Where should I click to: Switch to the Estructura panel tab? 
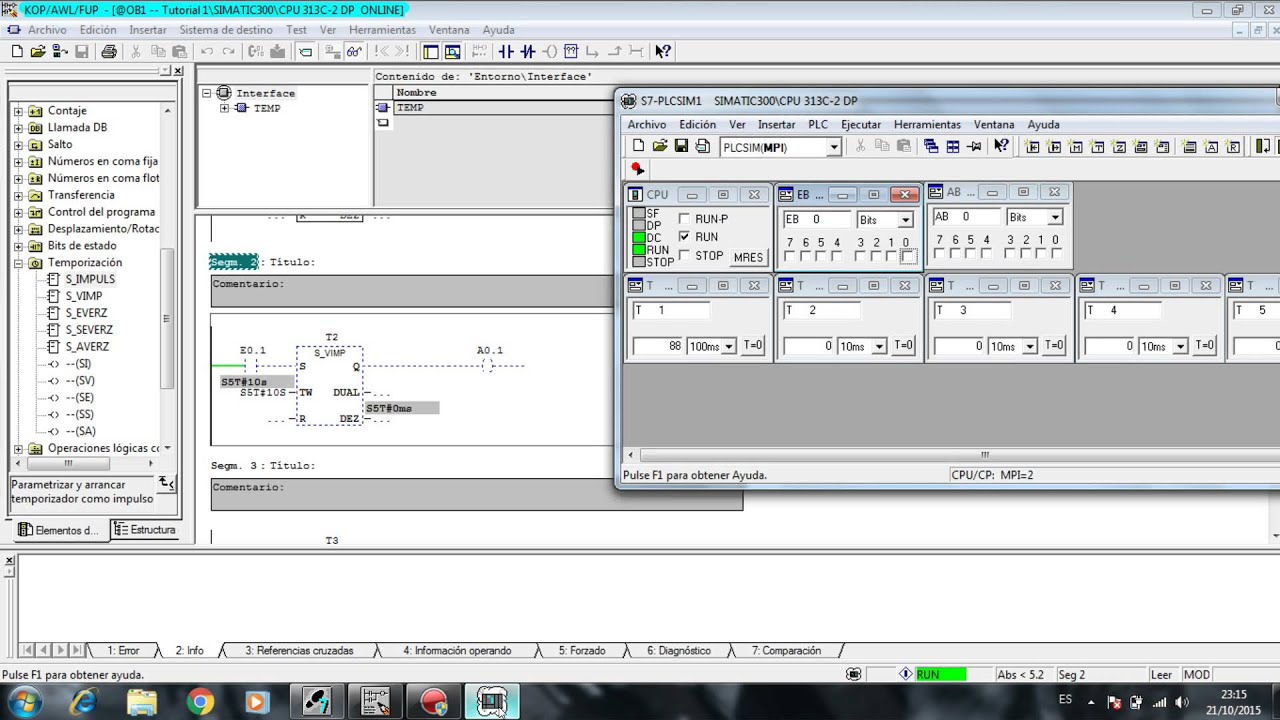click(144, 530)
